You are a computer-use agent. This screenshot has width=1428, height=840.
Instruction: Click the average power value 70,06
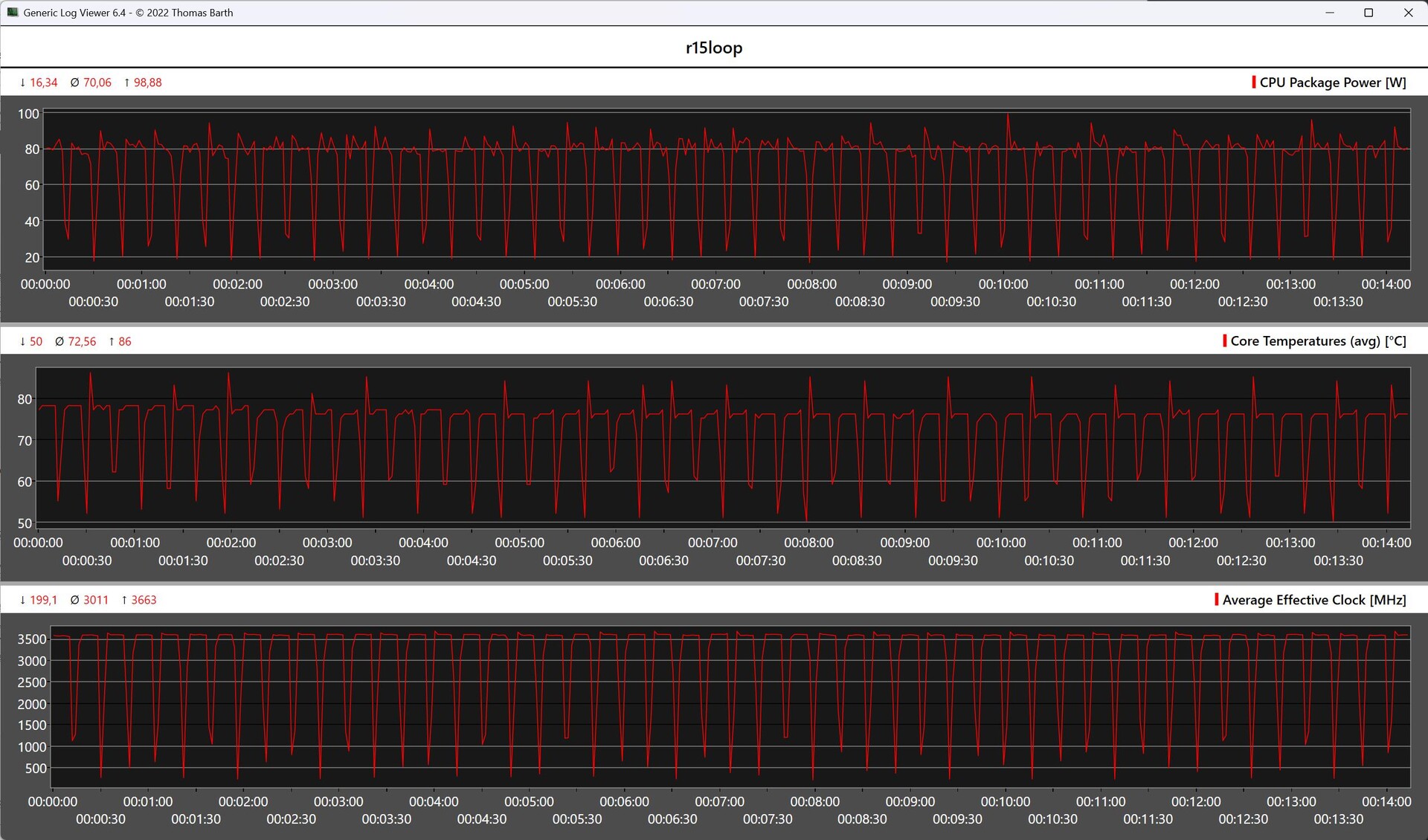coord(97,83)
